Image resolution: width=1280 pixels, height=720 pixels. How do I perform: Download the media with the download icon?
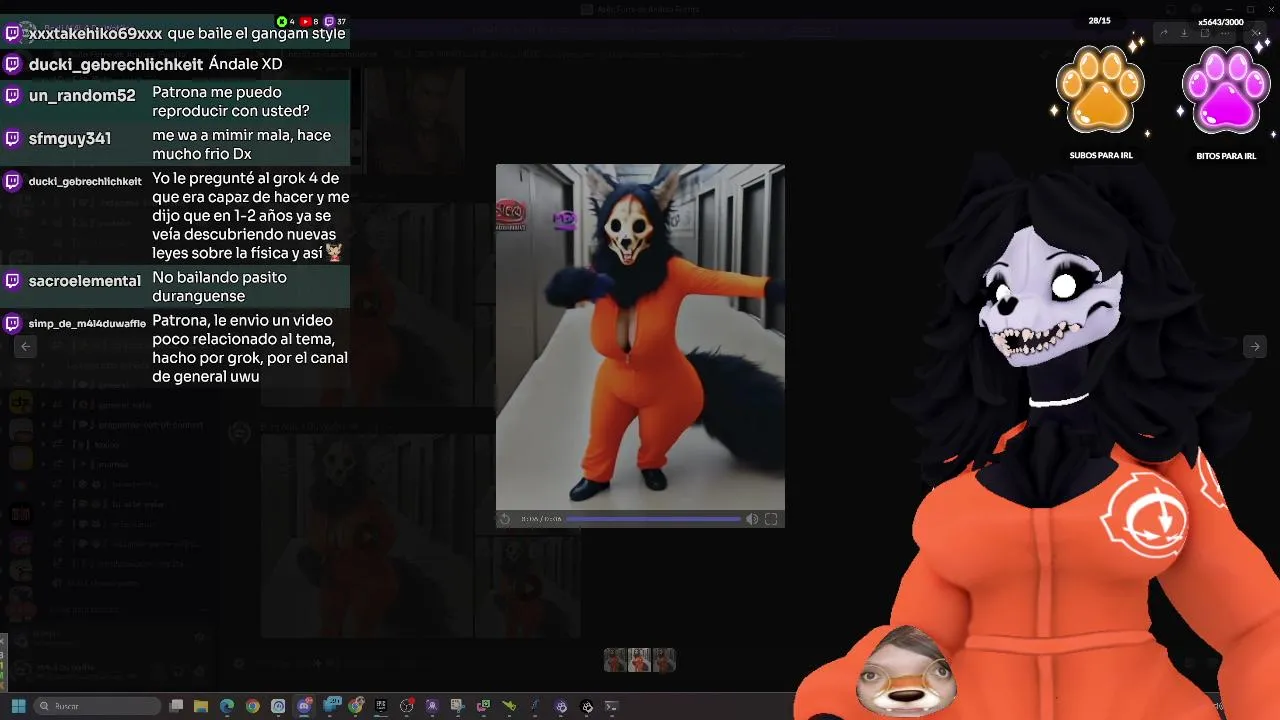[1184, 34]
